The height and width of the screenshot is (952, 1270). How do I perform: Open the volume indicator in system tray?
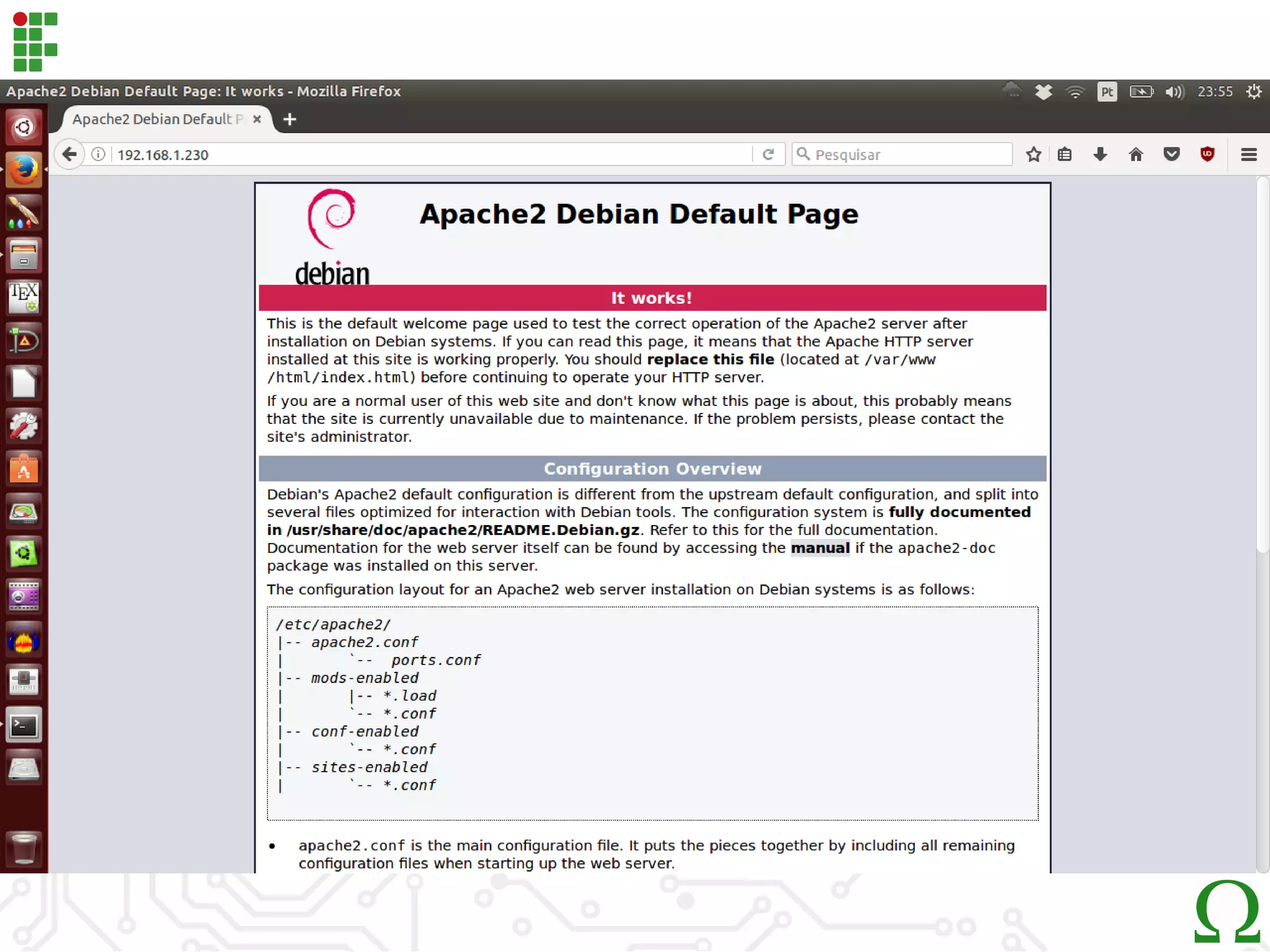pos(1174,92)
